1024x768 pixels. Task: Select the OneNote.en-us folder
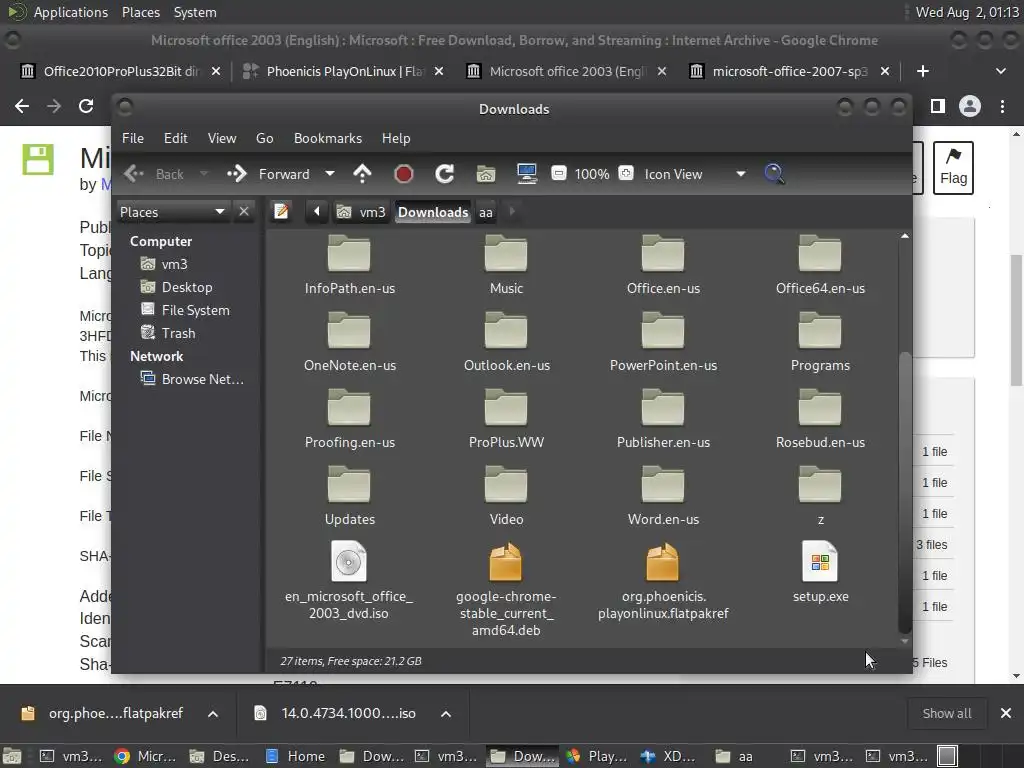coord(349,342)
